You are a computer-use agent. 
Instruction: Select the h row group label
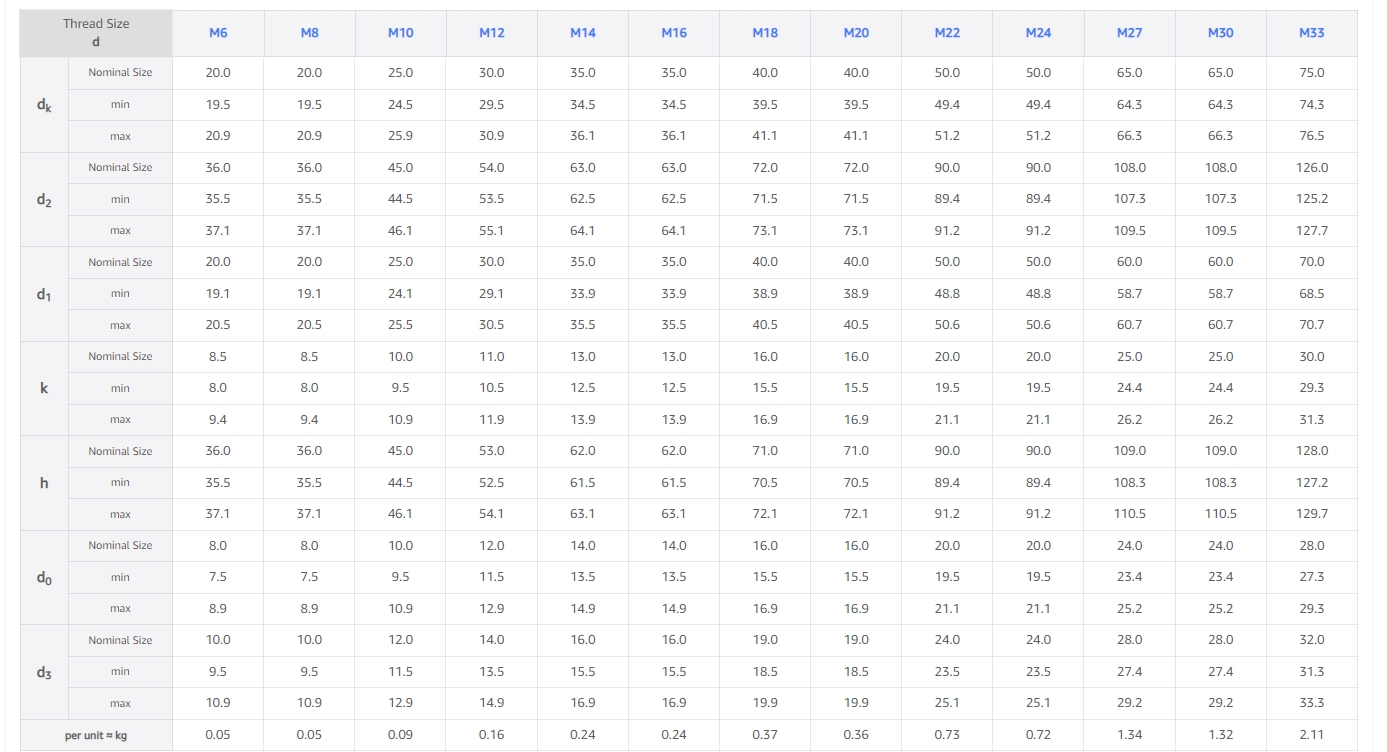click(44, 483)
